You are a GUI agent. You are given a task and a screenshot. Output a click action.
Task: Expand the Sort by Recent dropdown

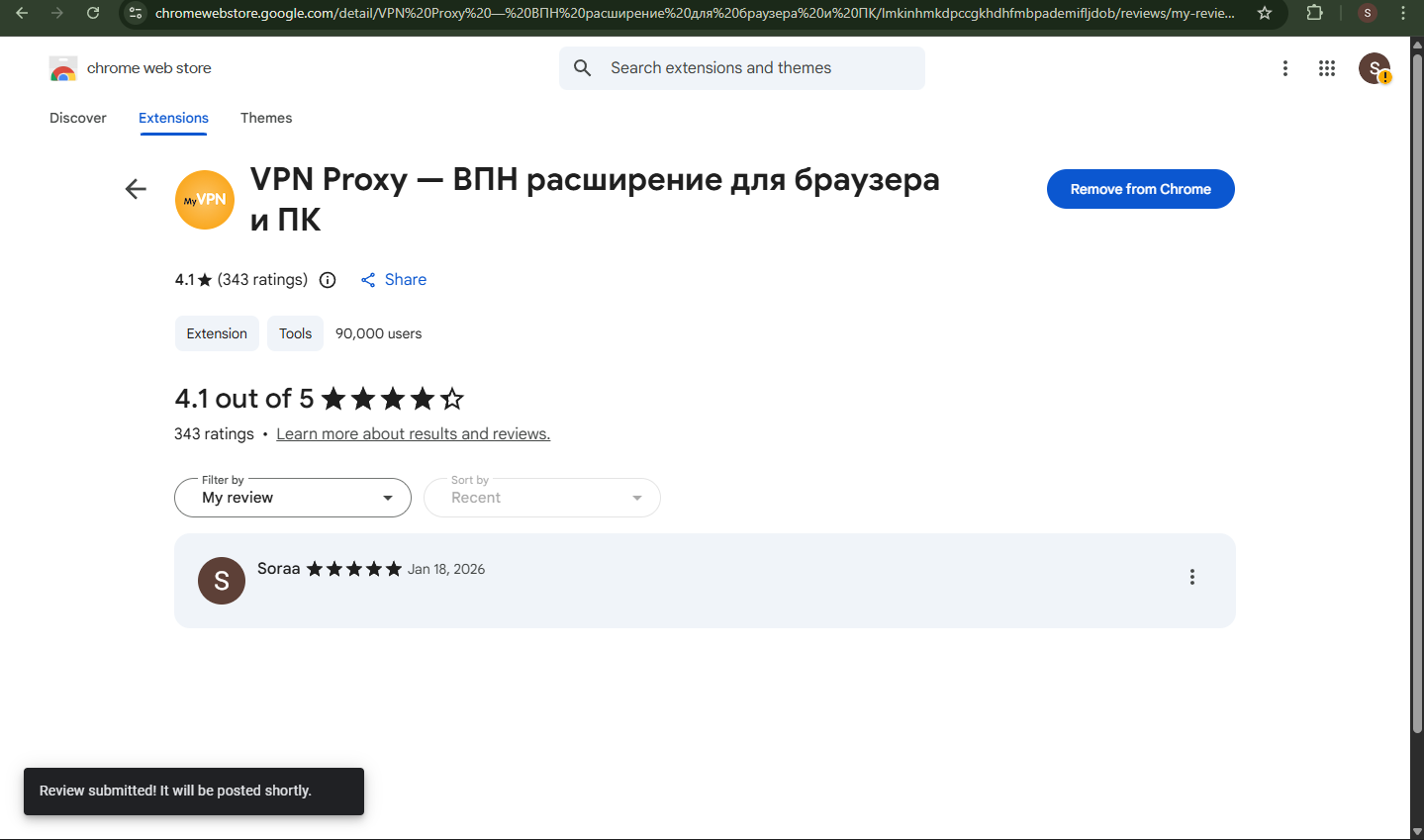(x=542, y=498)
